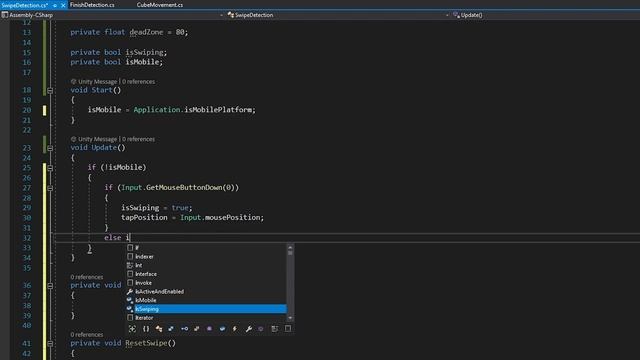
Task: Click tapPosition on line 30
Action: tap(144, 218)
